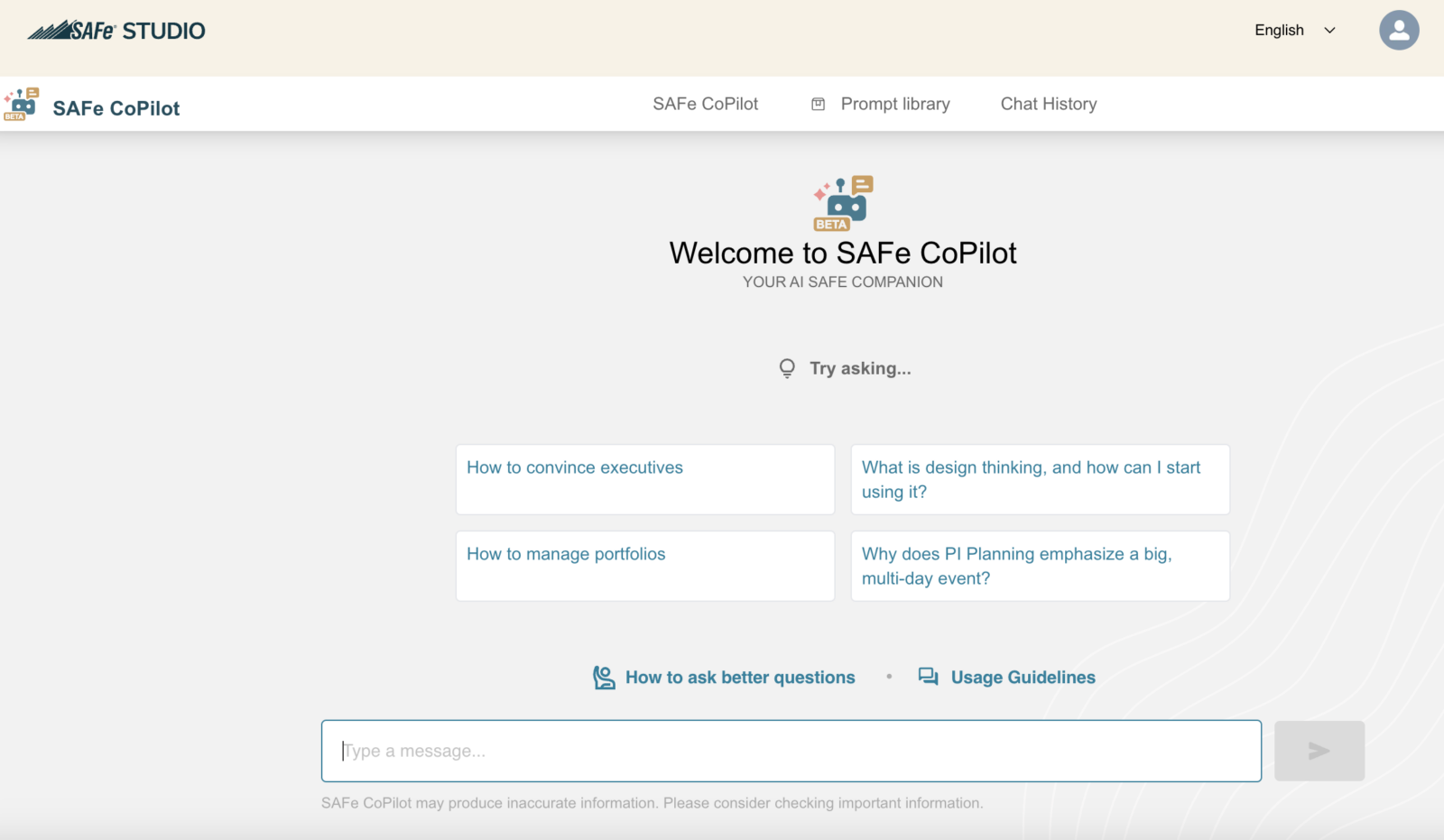Switch to the Chat History tab
Viewport: 1444px width, 840px height.
pyautogui.click(x=1048, y=104)
